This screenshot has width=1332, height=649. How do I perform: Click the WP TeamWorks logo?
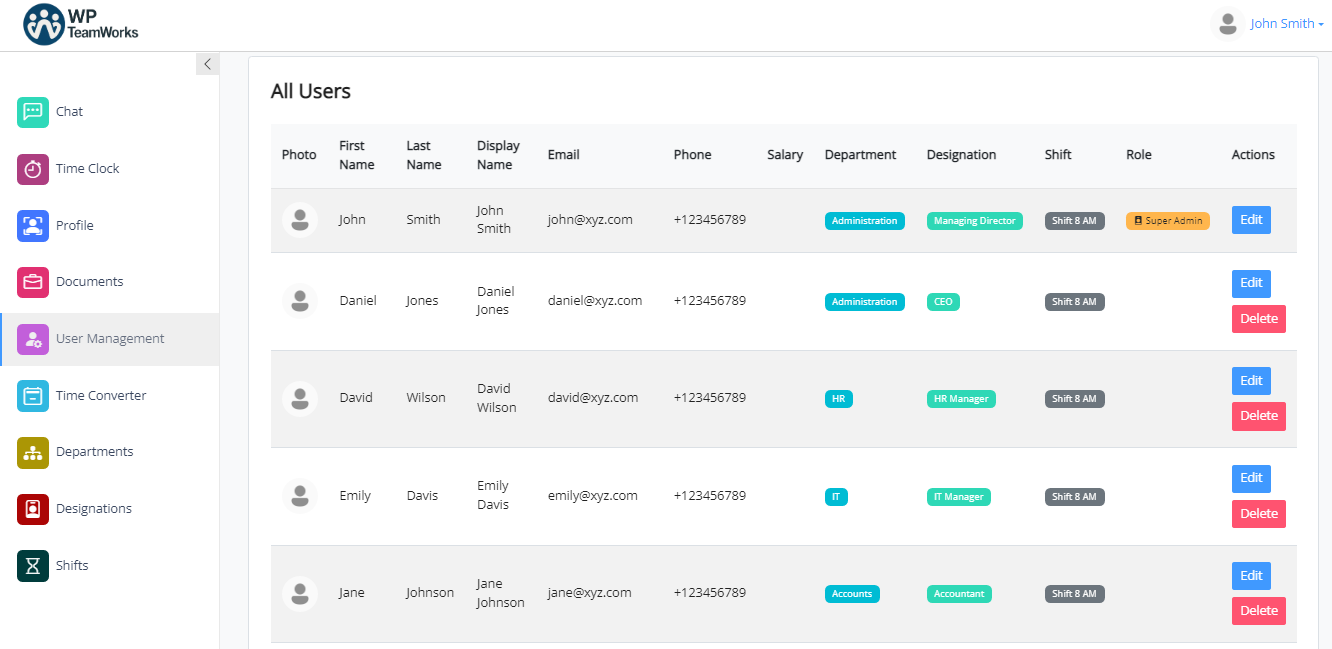click(79, 22)
